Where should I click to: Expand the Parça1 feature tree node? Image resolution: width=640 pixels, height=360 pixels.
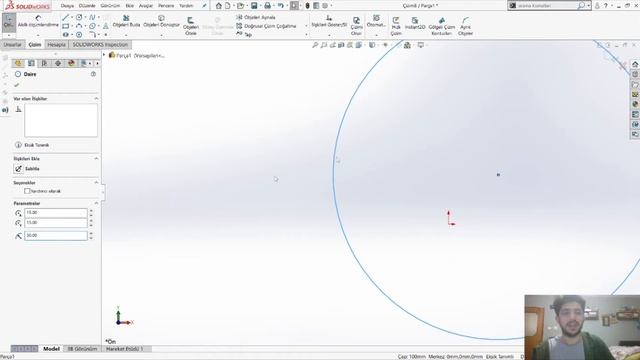pos(104,55)
